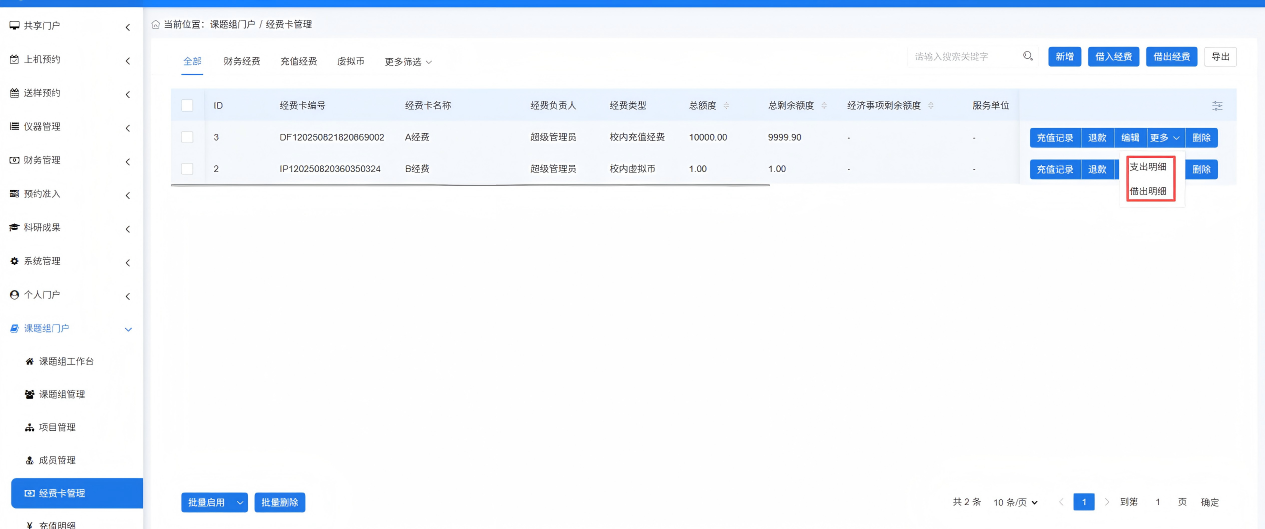The image size is (1265, 529).
Task: Click the home icon in breadcrumb
Action: 155,23
